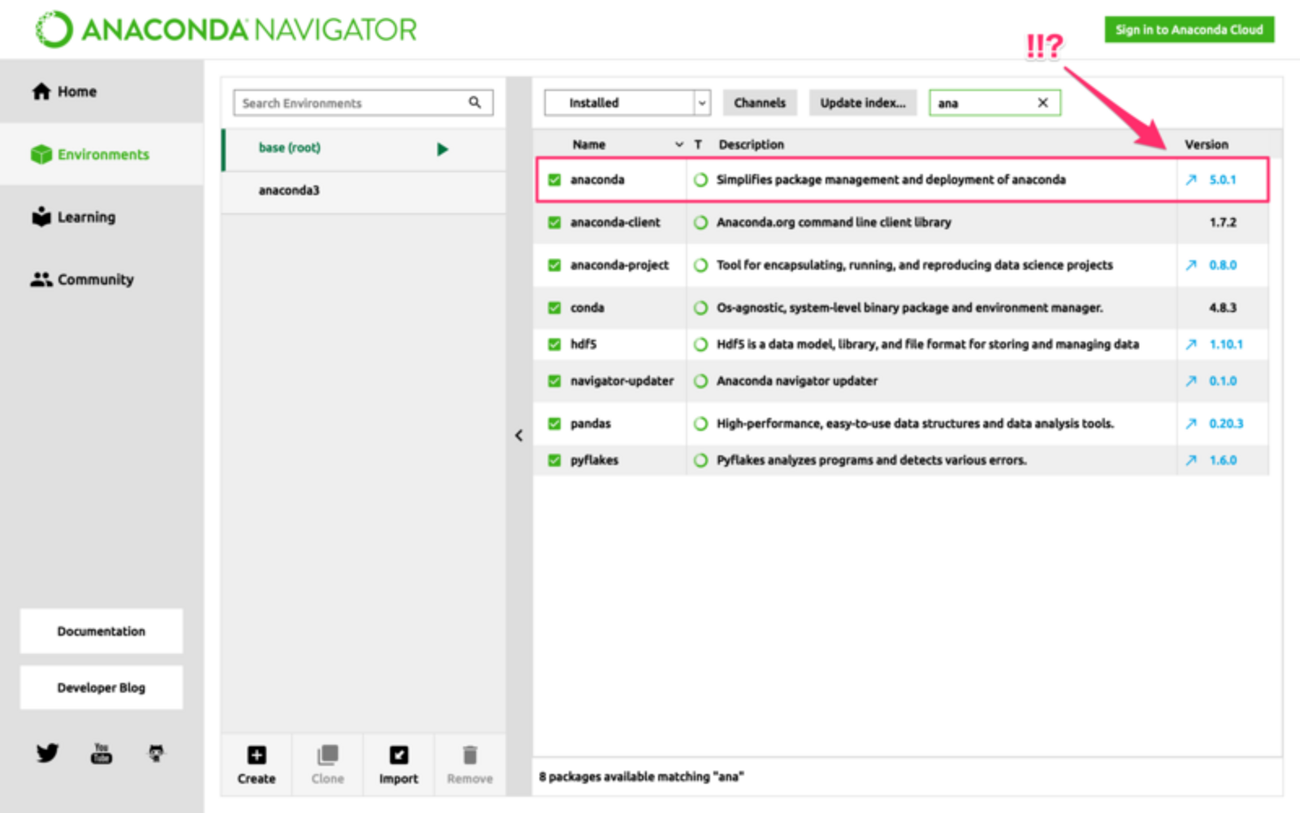Switch to the Community tab
The height and width of the screenshot is (813, 1300).
tap(101, 280)
